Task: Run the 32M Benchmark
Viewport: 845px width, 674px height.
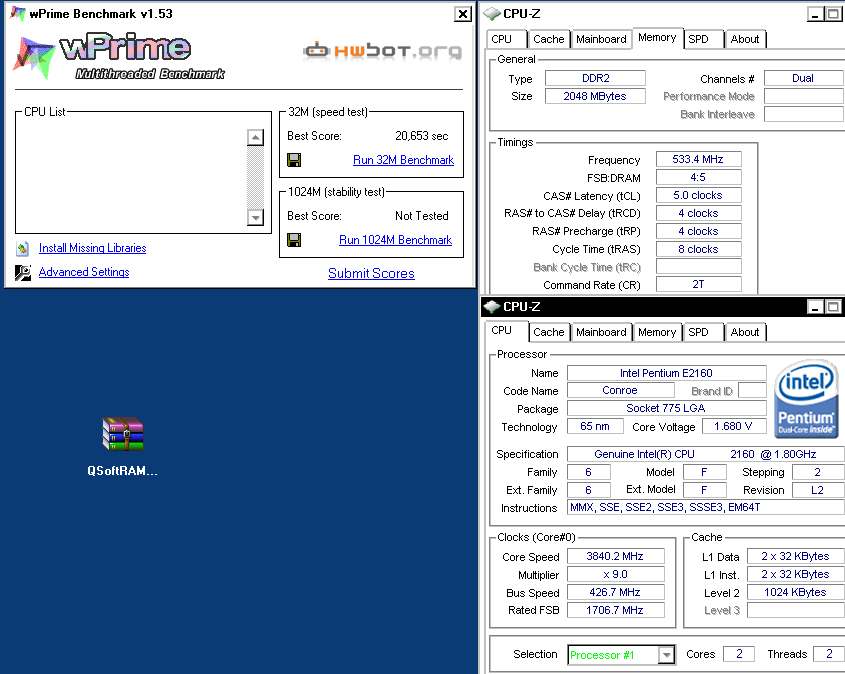Action: pyautogui.click(x=403, y=160)
